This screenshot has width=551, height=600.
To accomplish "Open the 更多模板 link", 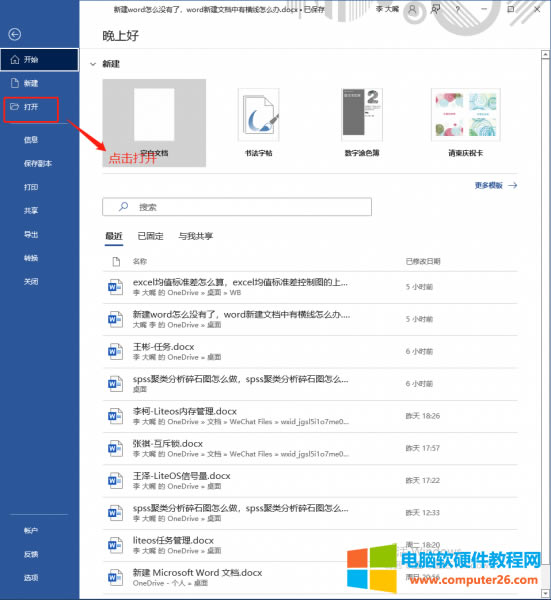I will (x=496, y=185).
